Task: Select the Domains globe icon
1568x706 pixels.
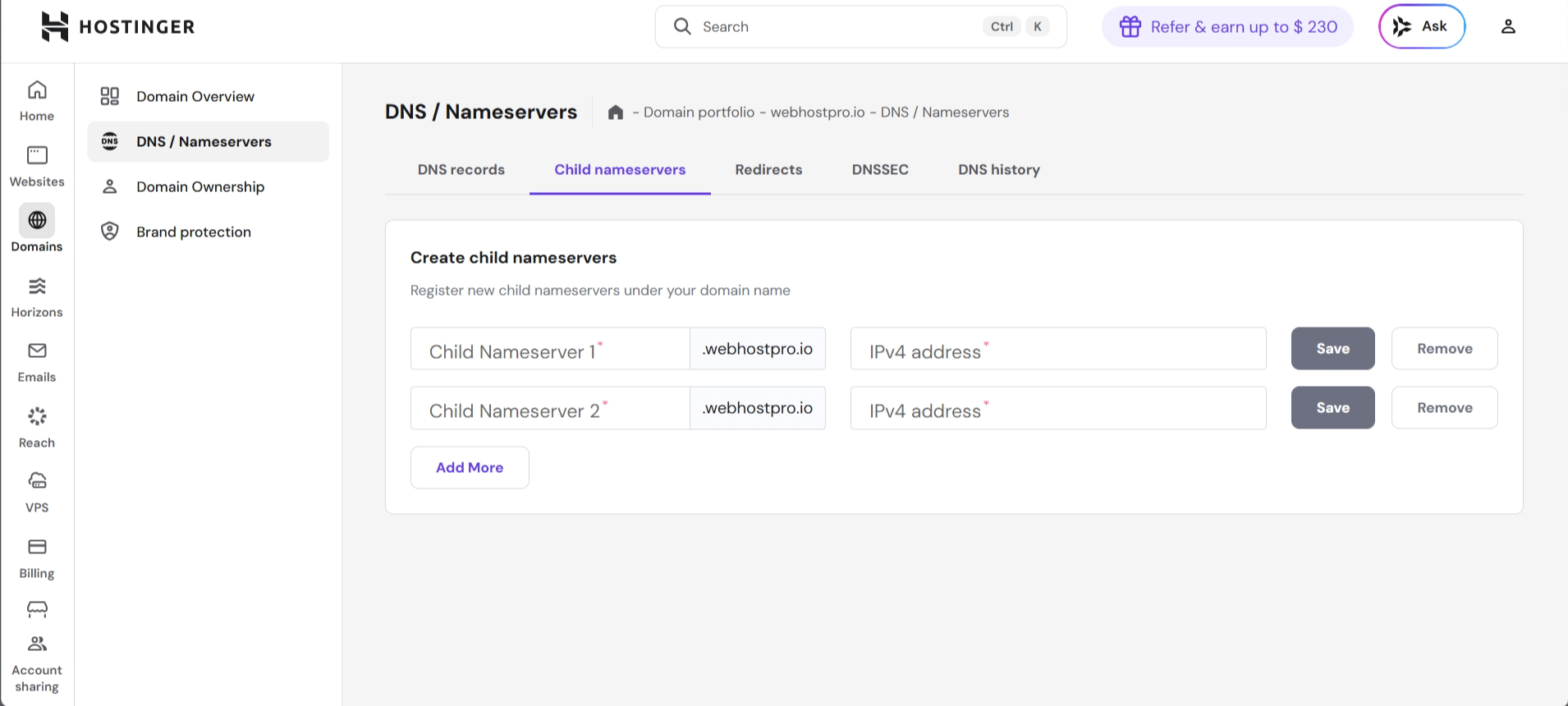Action: click(x=37, y=220)
